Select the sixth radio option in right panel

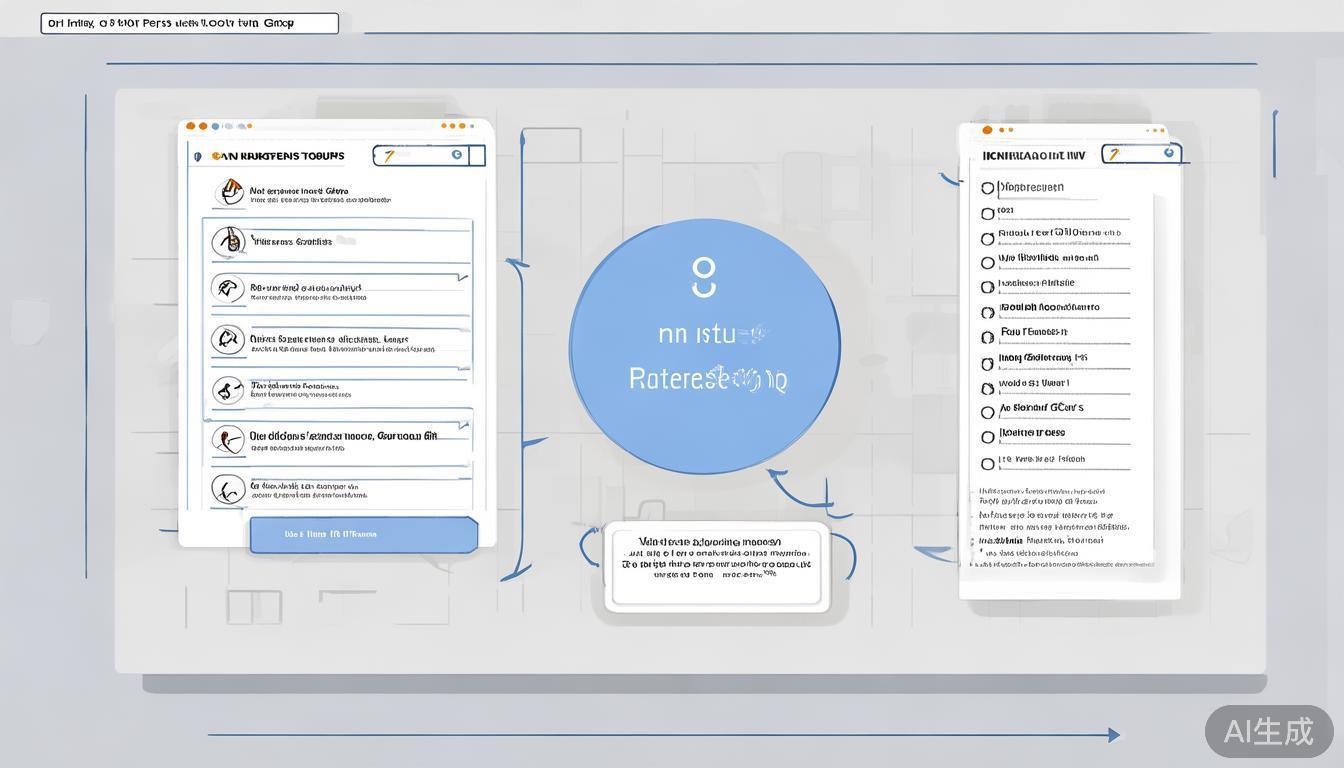click(x=988, y=313)
